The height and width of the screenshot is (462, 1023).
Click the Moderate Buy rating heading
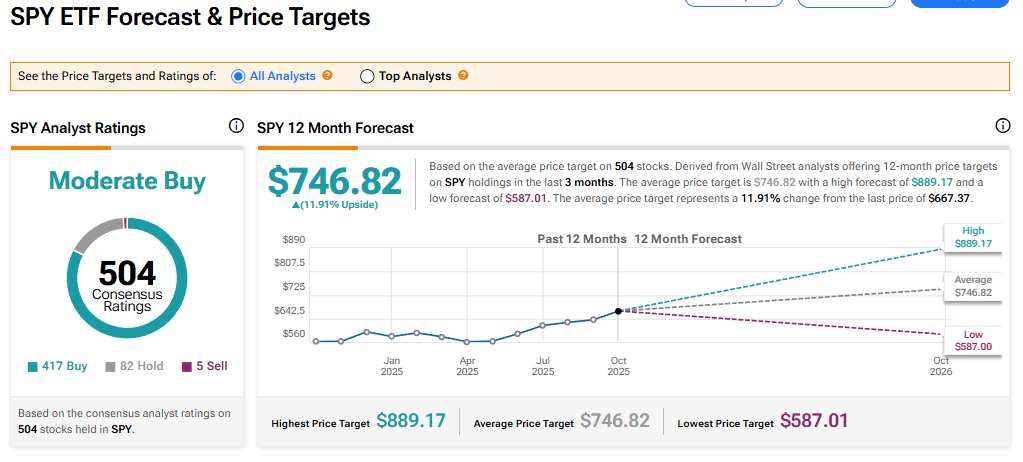click(x=127, y=181)
